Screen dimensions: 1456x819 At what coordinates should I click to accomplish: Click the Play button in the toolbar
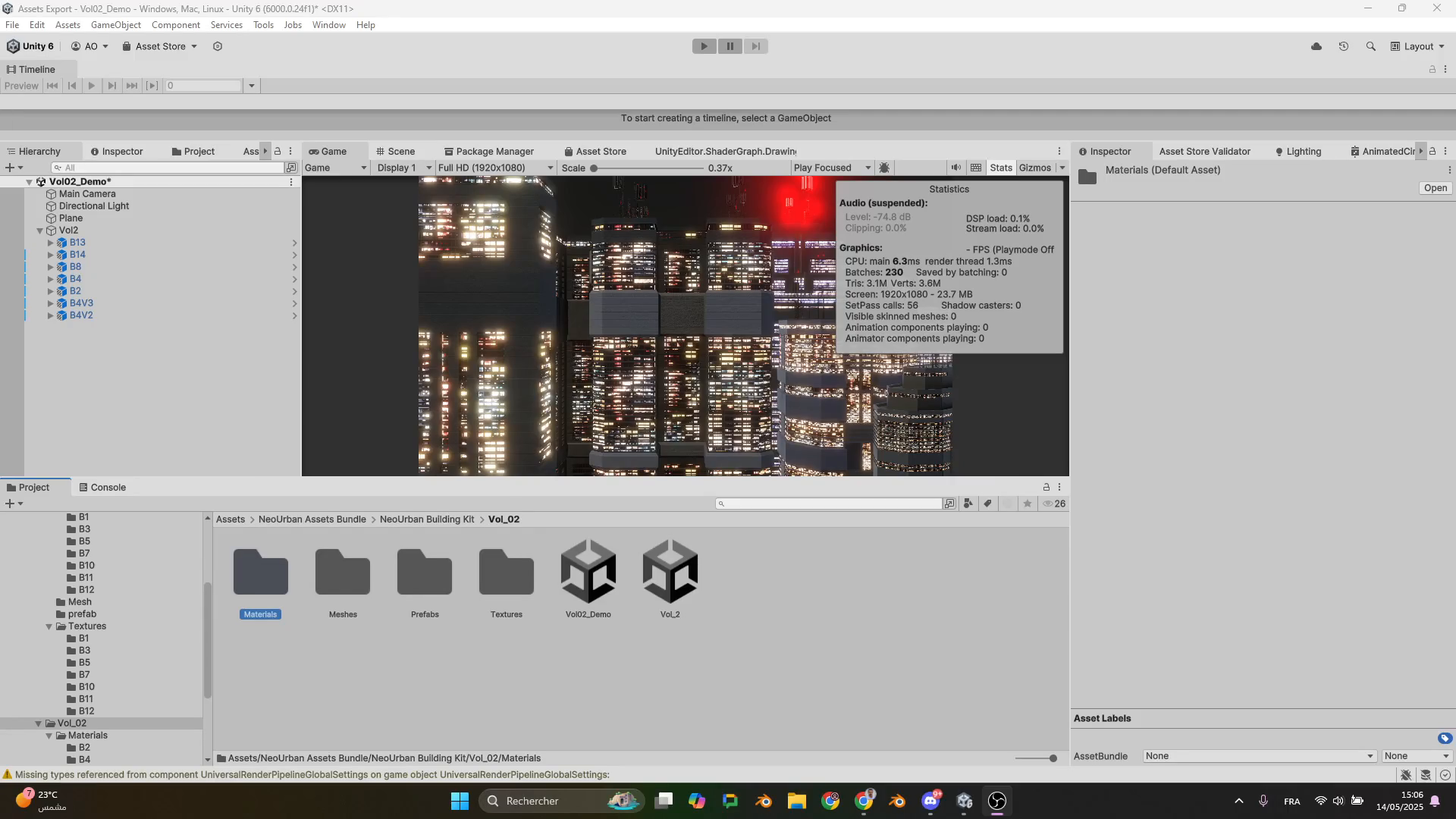click(704, 46)
